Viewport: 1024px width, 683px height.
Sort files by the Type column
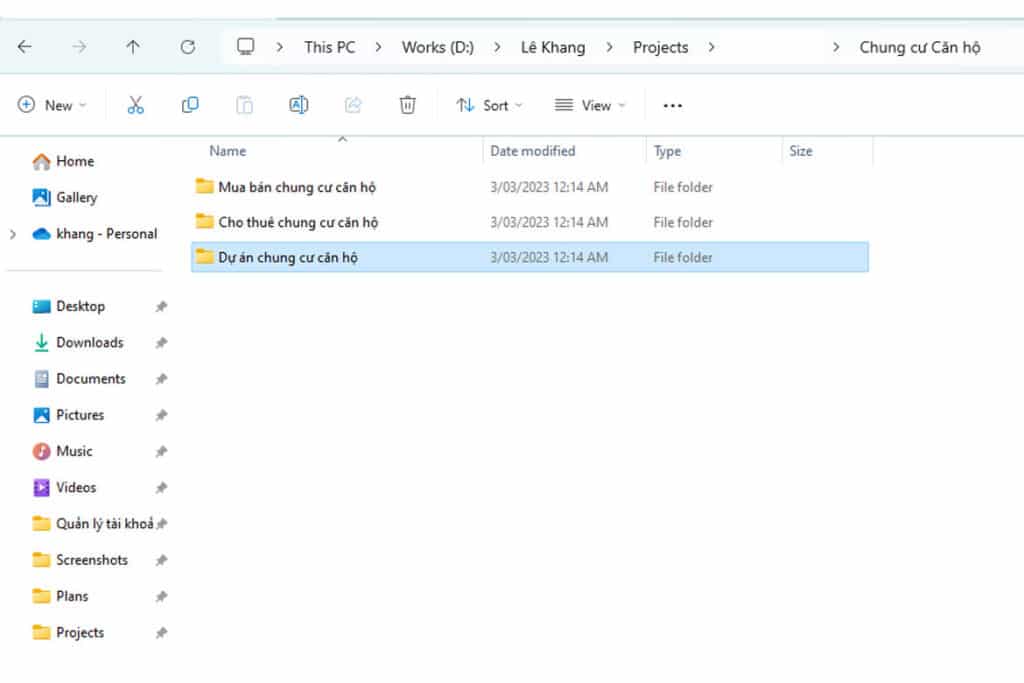pyautogui.click(x=667, y=151)
